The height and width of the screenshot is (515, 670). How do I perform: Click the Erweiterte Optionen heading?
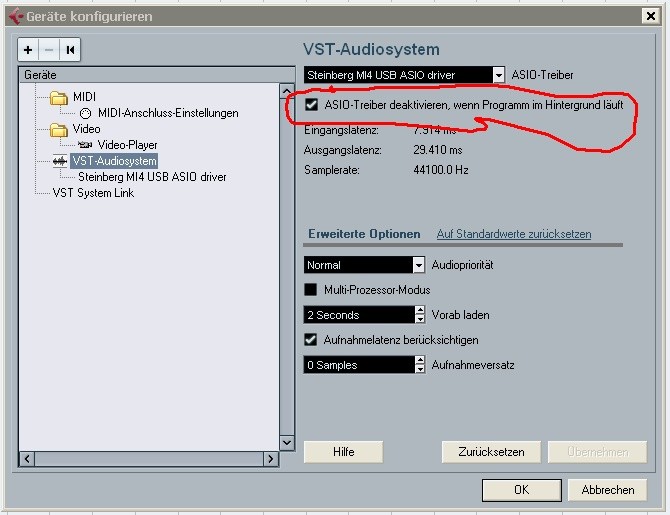click(364, 234)
